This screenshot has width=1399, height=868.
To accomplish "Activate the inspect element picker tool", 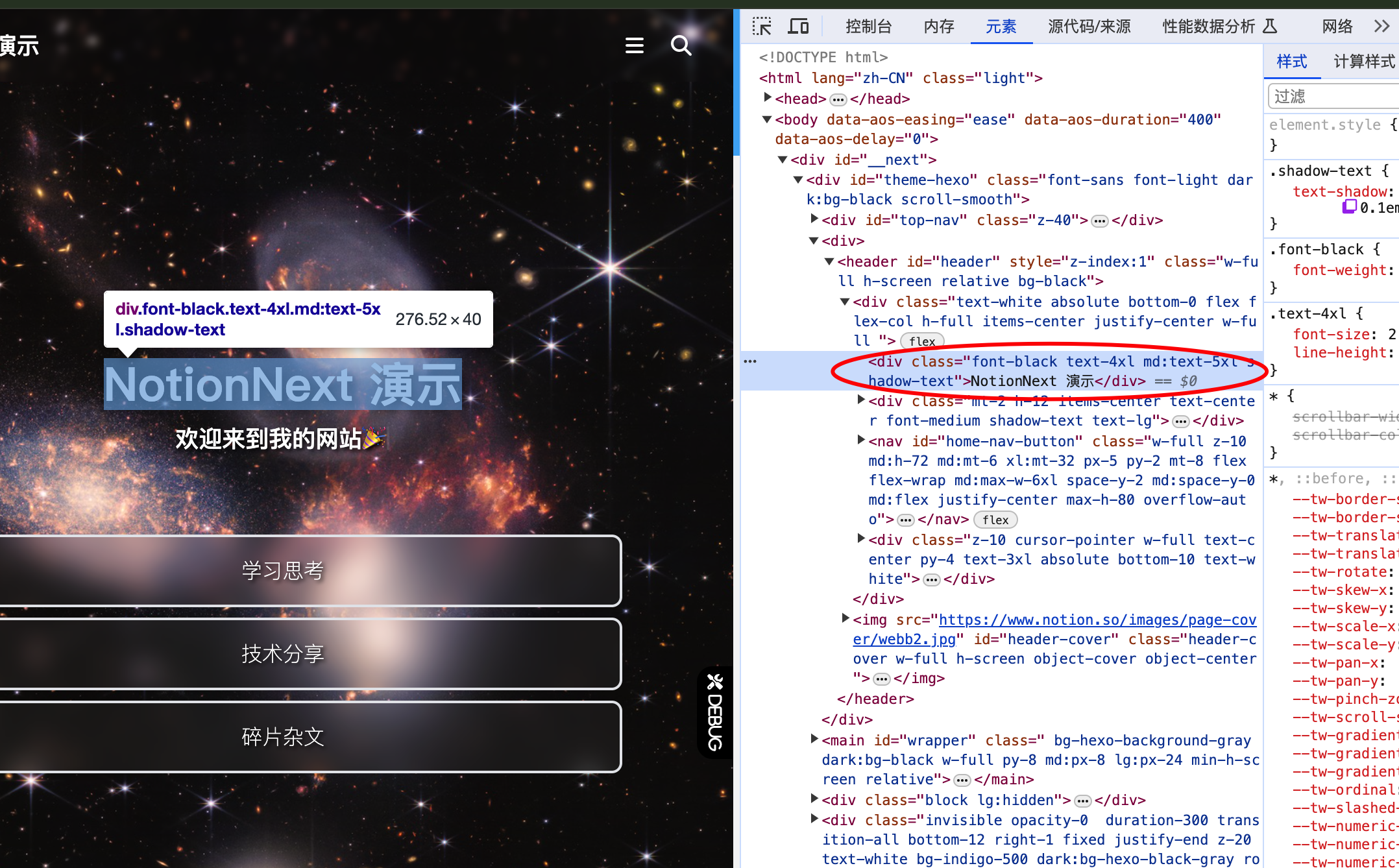I will (762, 27).
